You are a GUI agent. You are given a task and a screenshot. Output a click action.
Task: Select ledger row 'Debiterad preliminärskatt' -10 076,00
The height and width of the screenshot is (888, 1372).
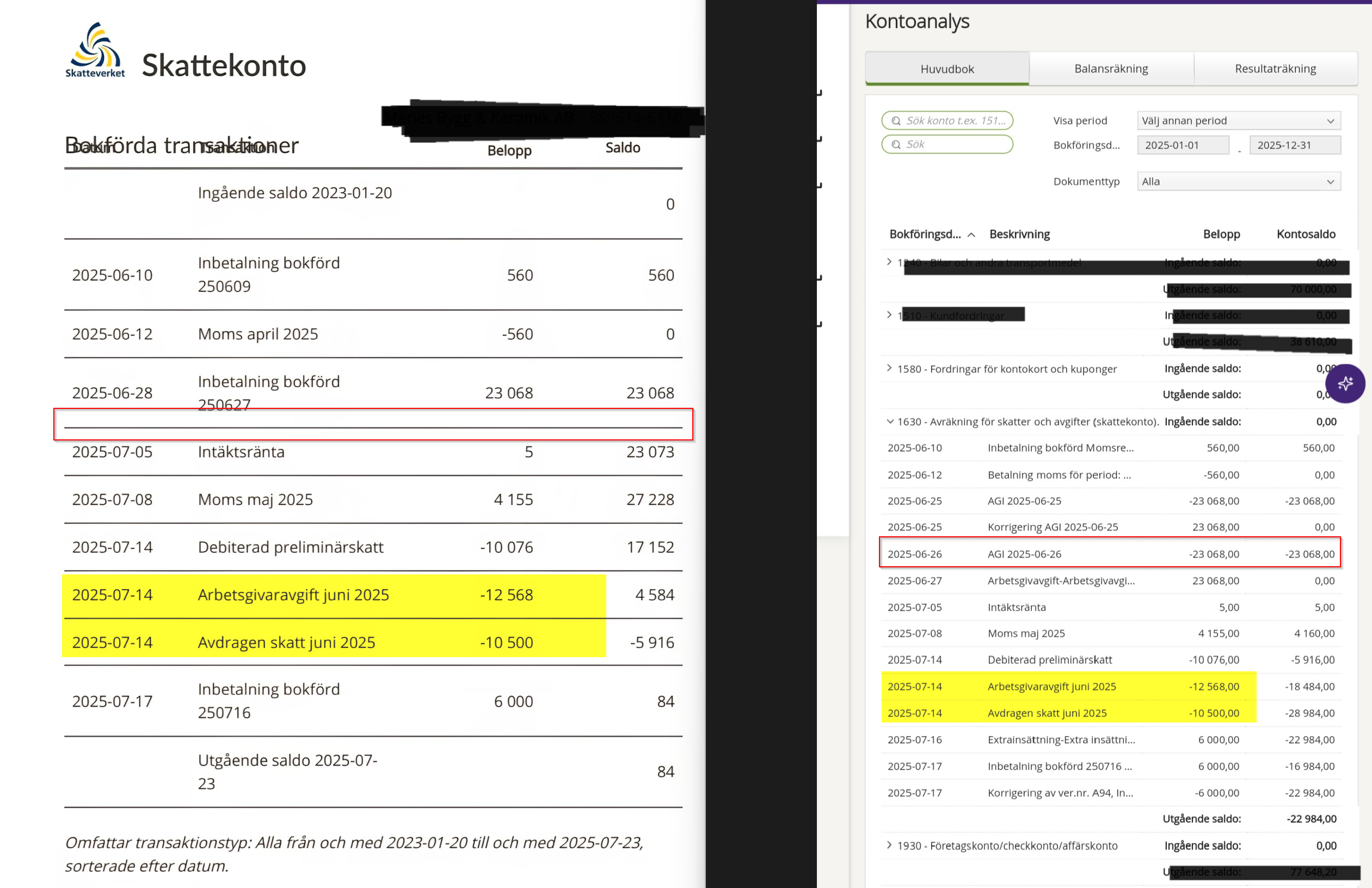(x=1110, y=660)
